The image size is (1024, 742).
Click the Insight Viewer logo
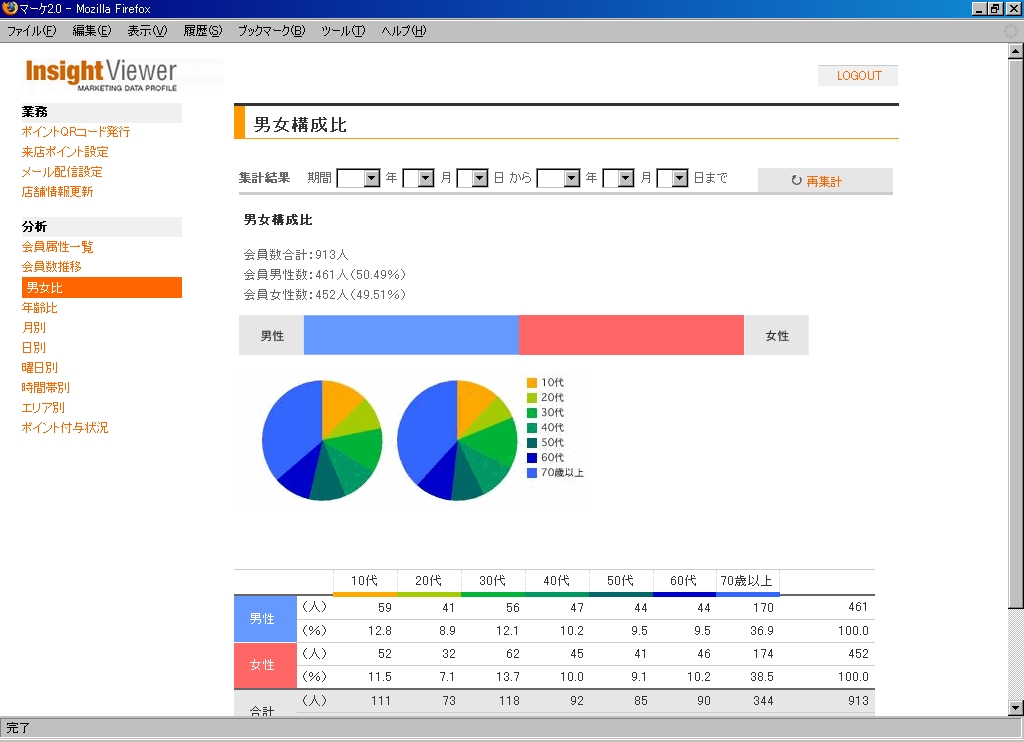click(x=101, y=74)
